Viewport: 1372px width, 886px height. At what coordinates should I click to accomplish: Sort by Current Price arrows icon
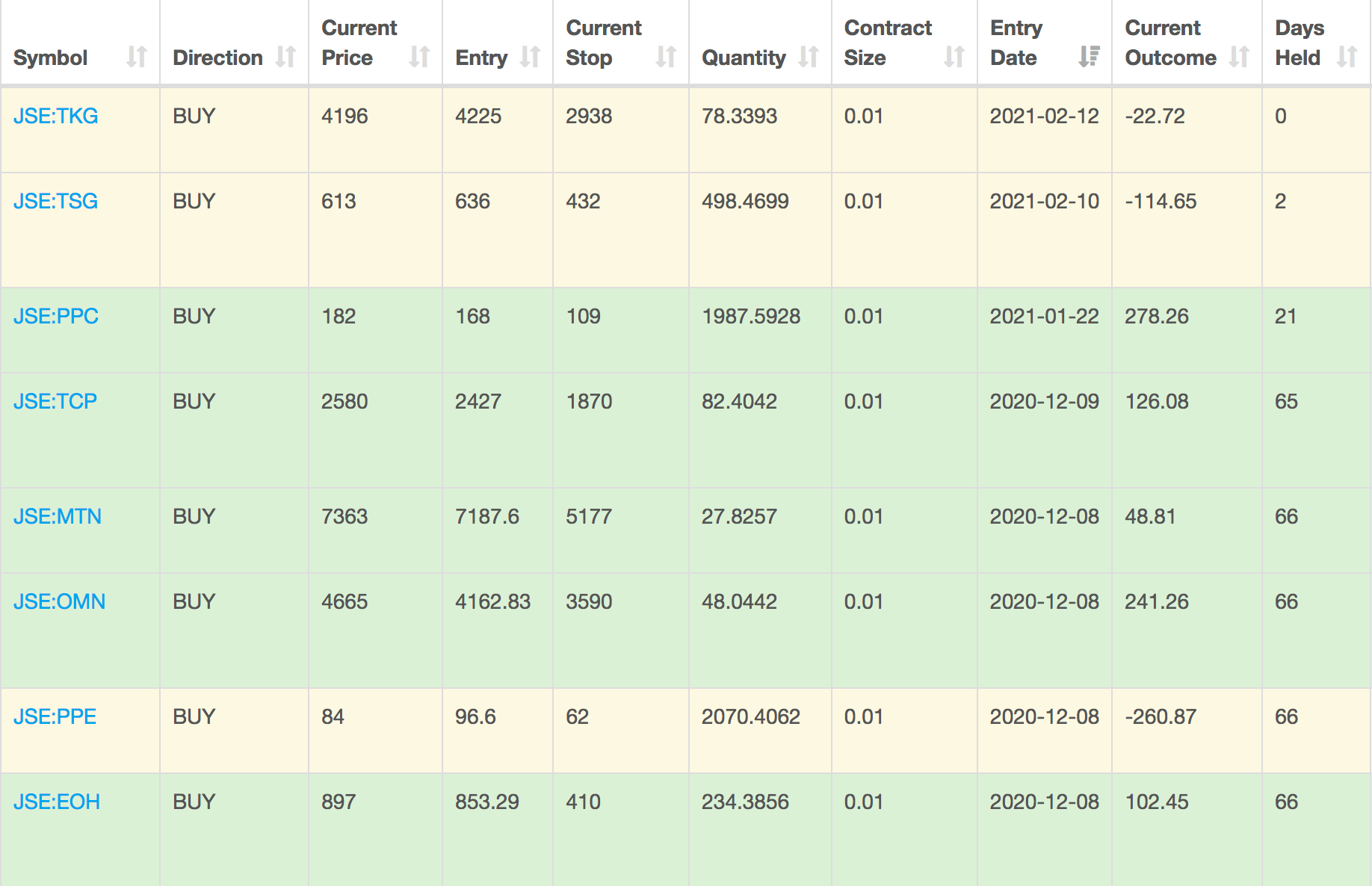click(419, 57)
